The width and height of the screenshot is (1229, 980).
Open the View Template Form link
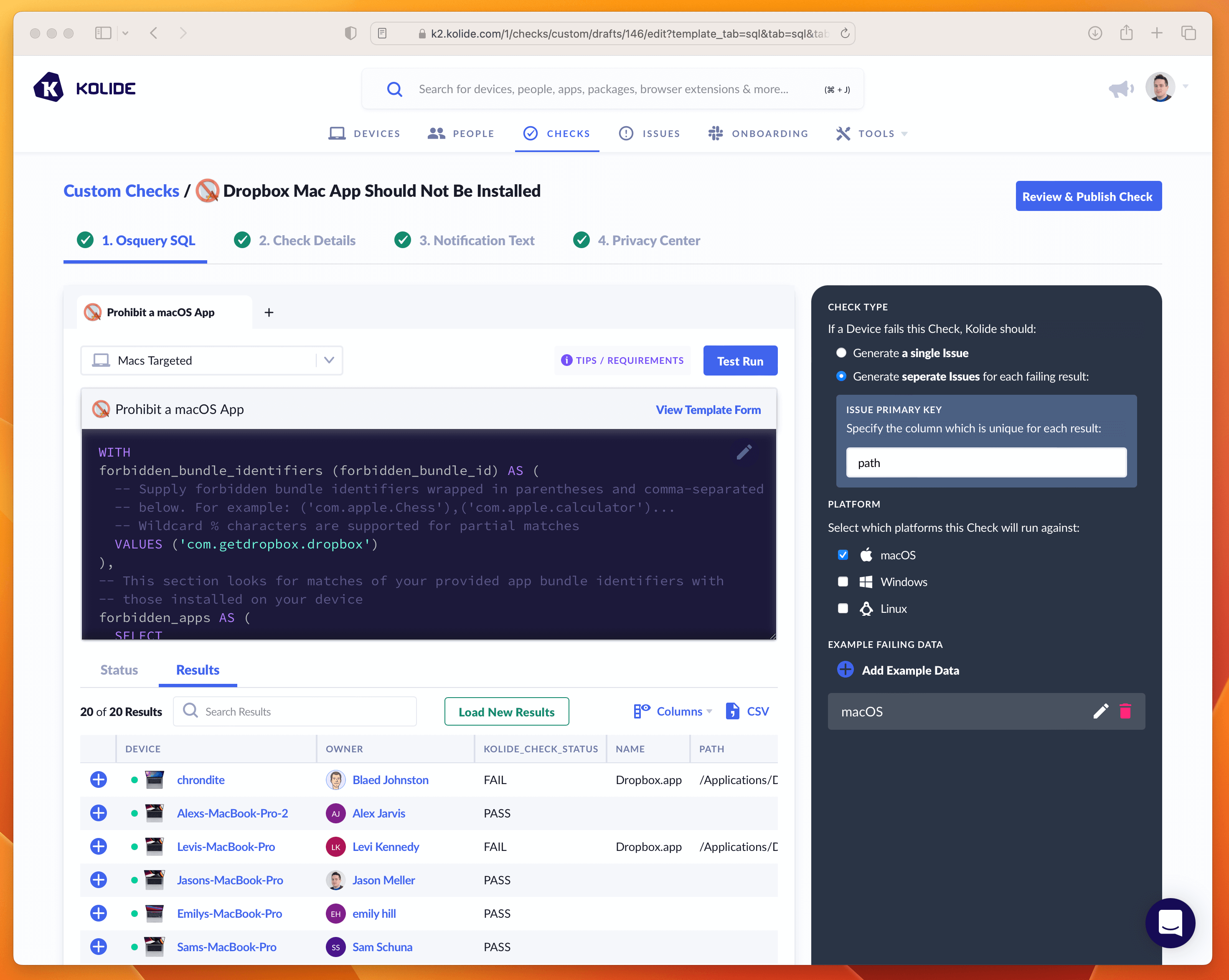708,409
